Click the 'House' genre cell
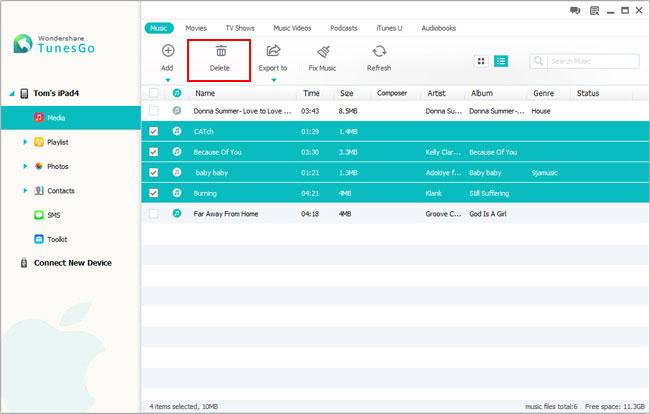 [x=541, y=111]
